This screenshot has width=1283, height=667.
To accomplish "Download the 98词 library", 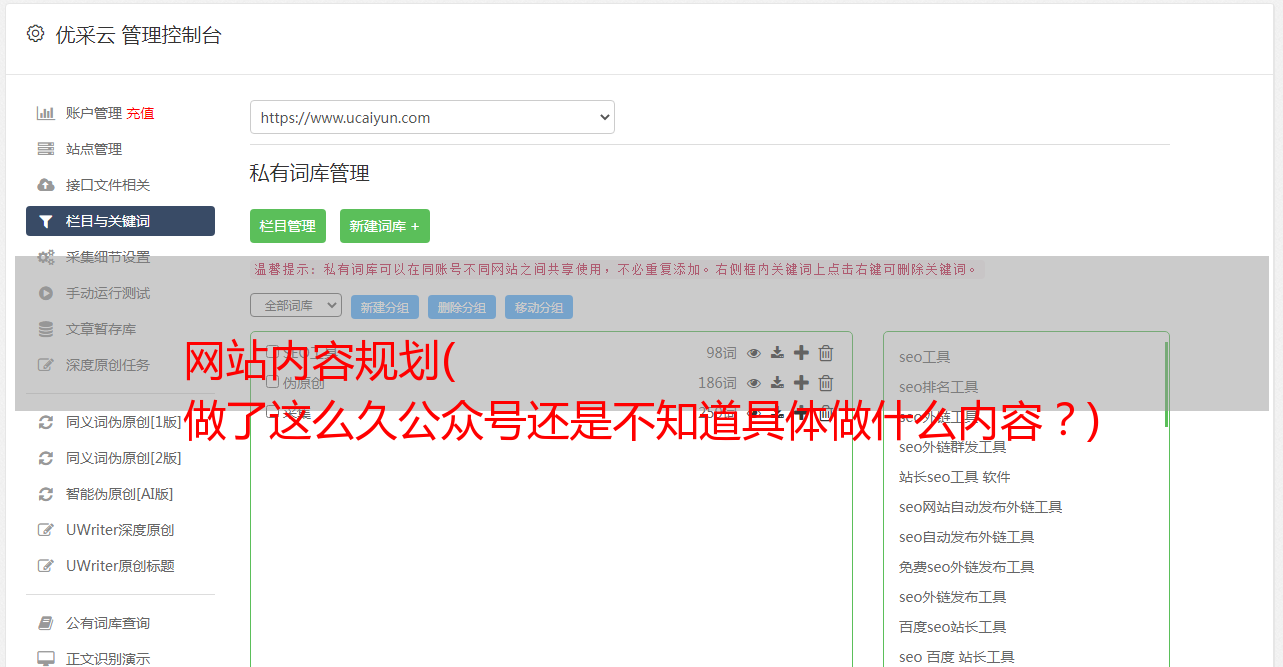I will tap(777, 353).
